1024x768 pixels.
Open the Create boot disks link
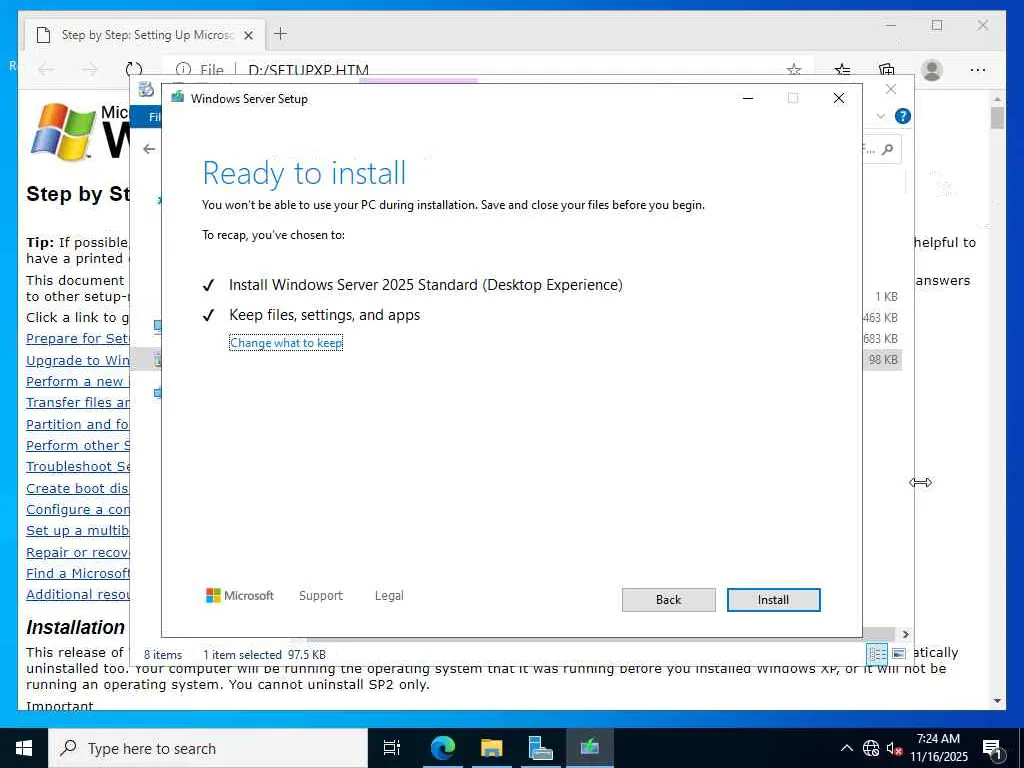78,488
